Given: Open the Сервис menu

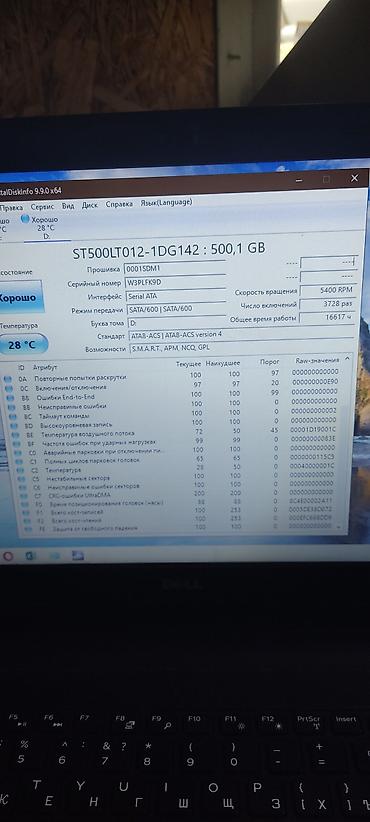Looking at the screenshot, I should tap(42, 207).
